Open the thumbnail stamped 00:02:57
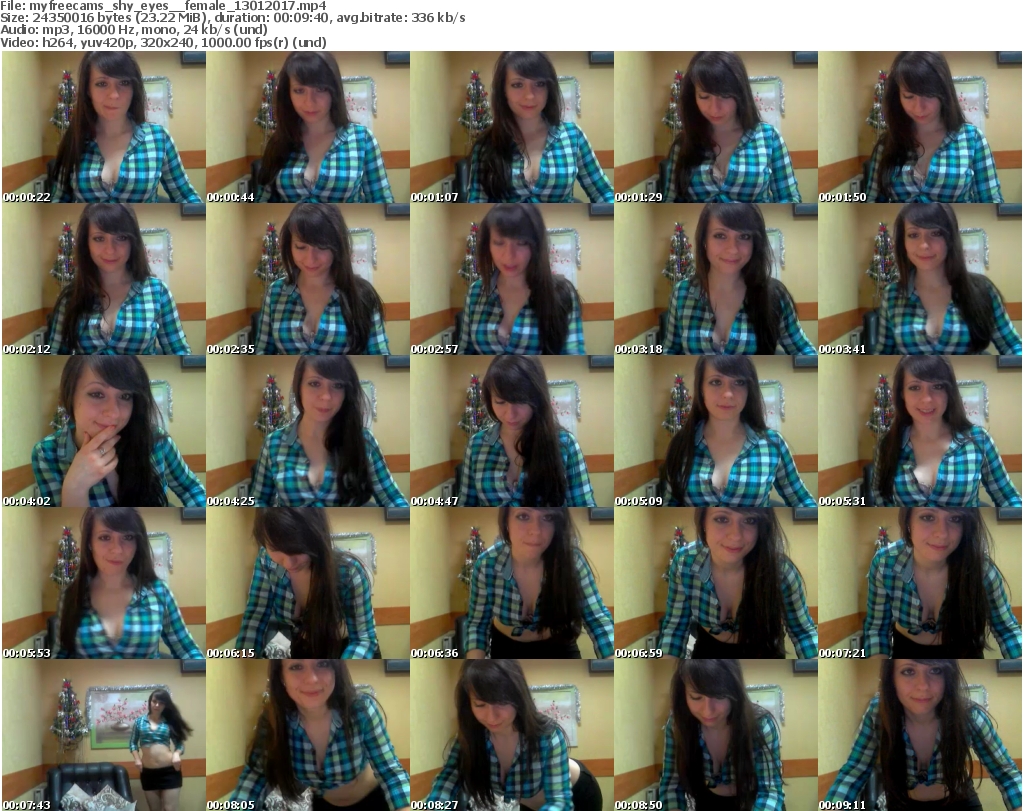Image resolution: width=1024 pixels, height=811 pixels. 512,279
